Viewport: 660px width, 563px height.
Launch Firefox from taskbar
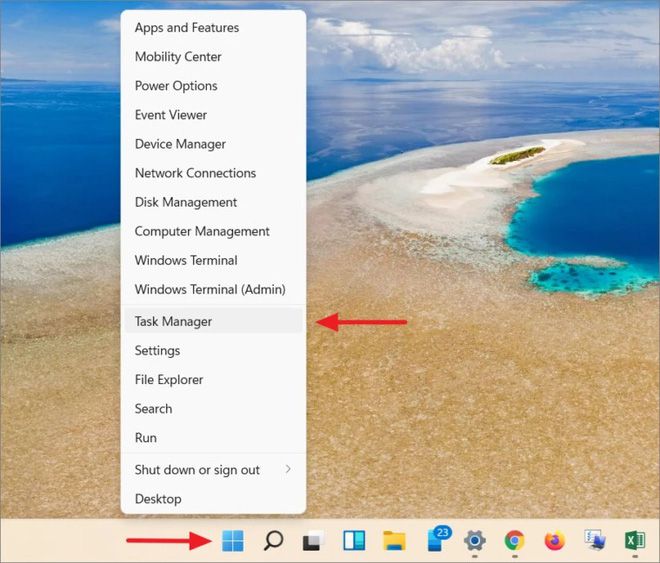555,541
